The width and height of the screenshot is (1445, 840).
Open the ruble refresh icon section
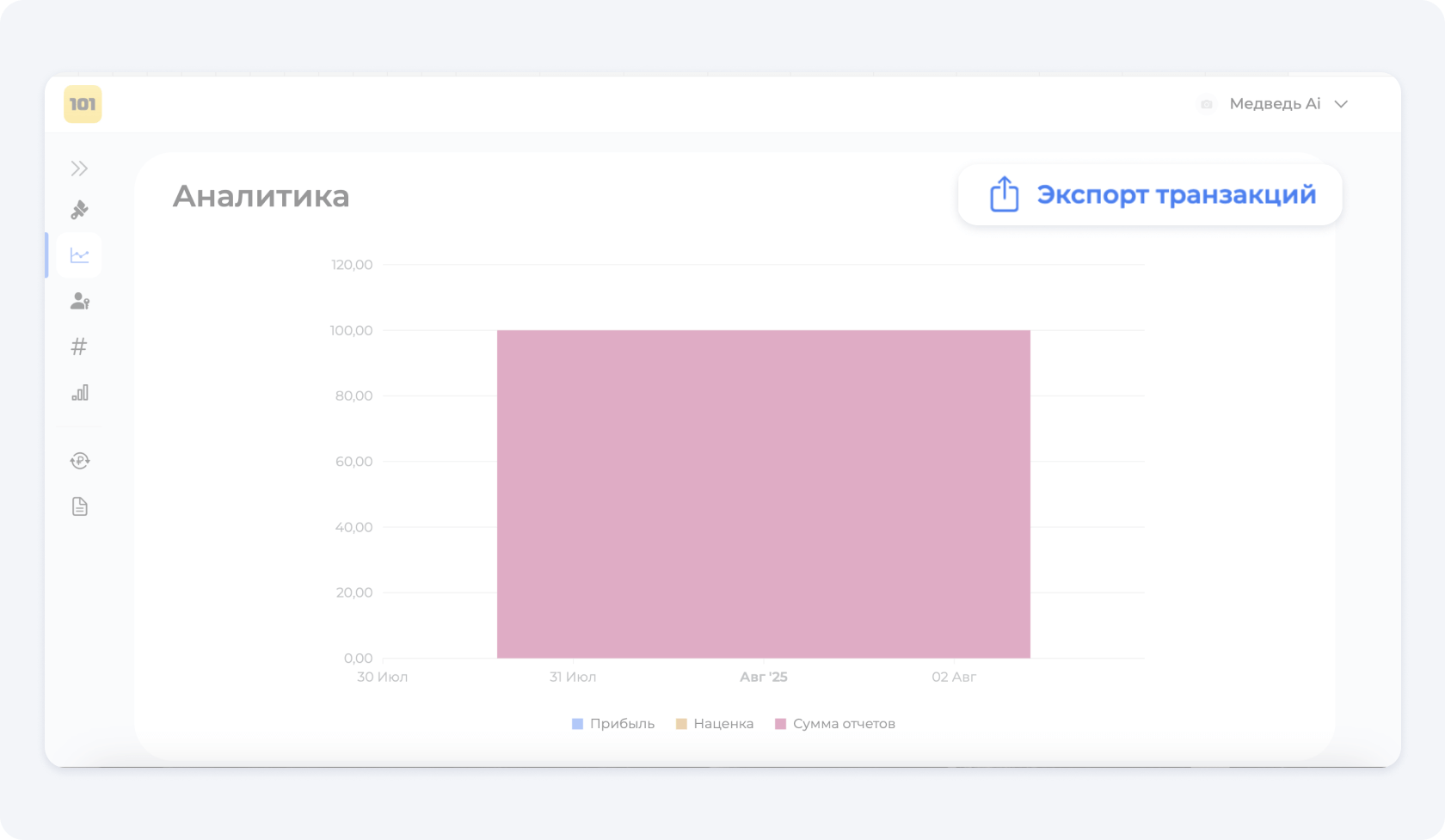[x=79, y=461]
